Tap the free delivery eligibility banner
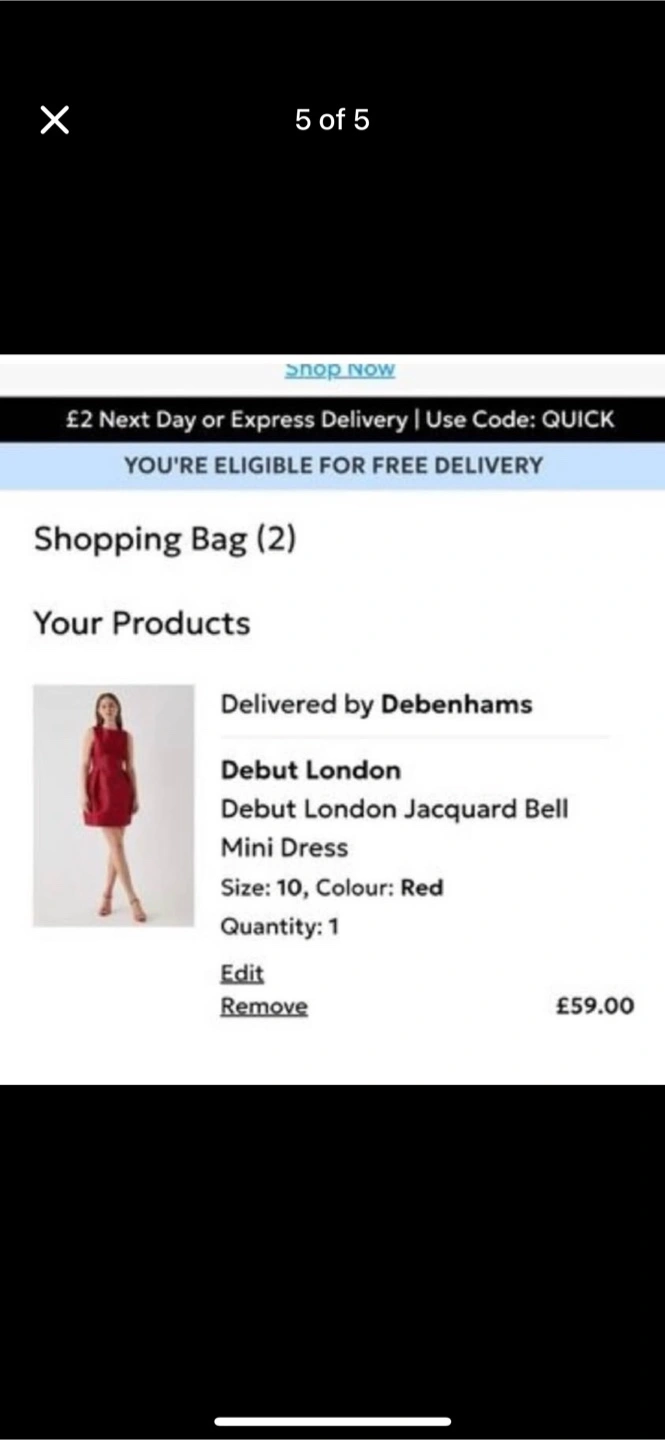Screen dimensions: 665x1440 click(x=332, y=465)
